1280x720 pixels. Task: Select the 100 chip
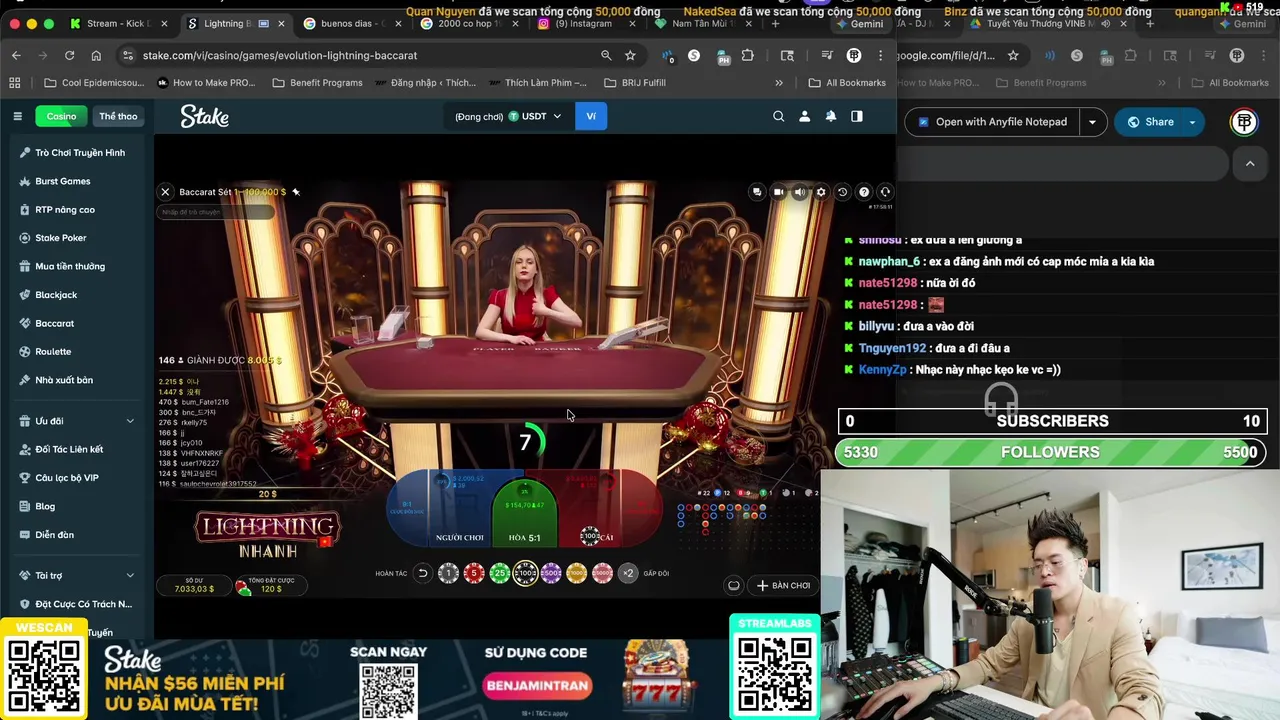(x=525, y=573)
